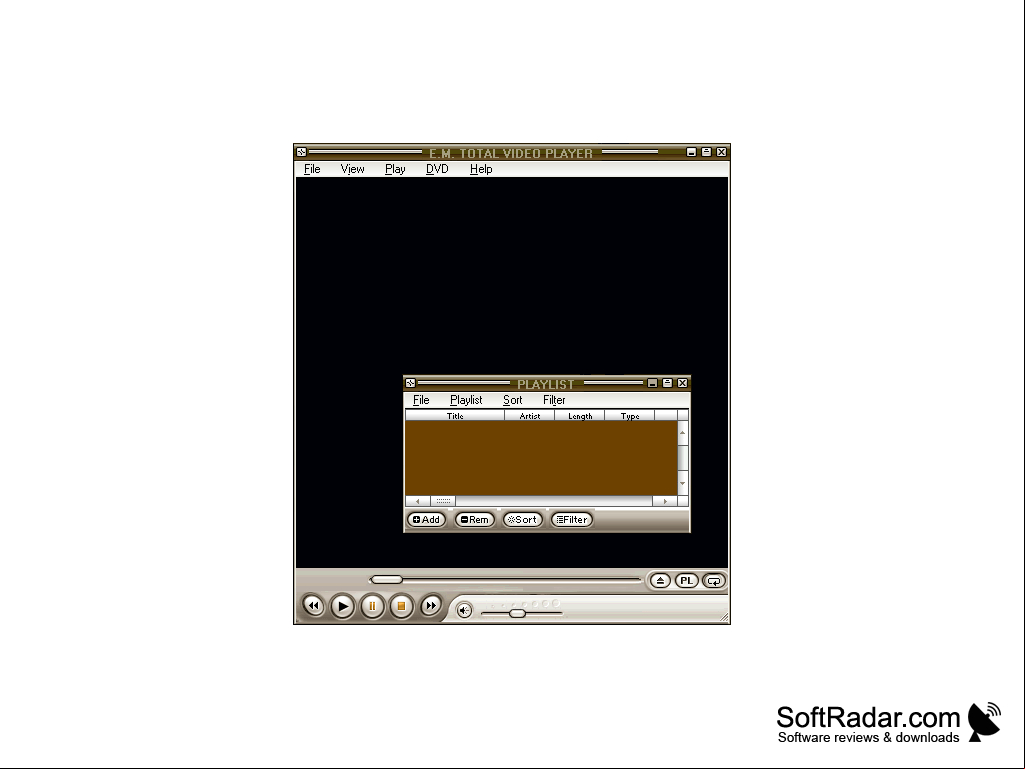1025x769 pixels.
Task: Mute audio with the speaker icon
Action: (464, 611)
